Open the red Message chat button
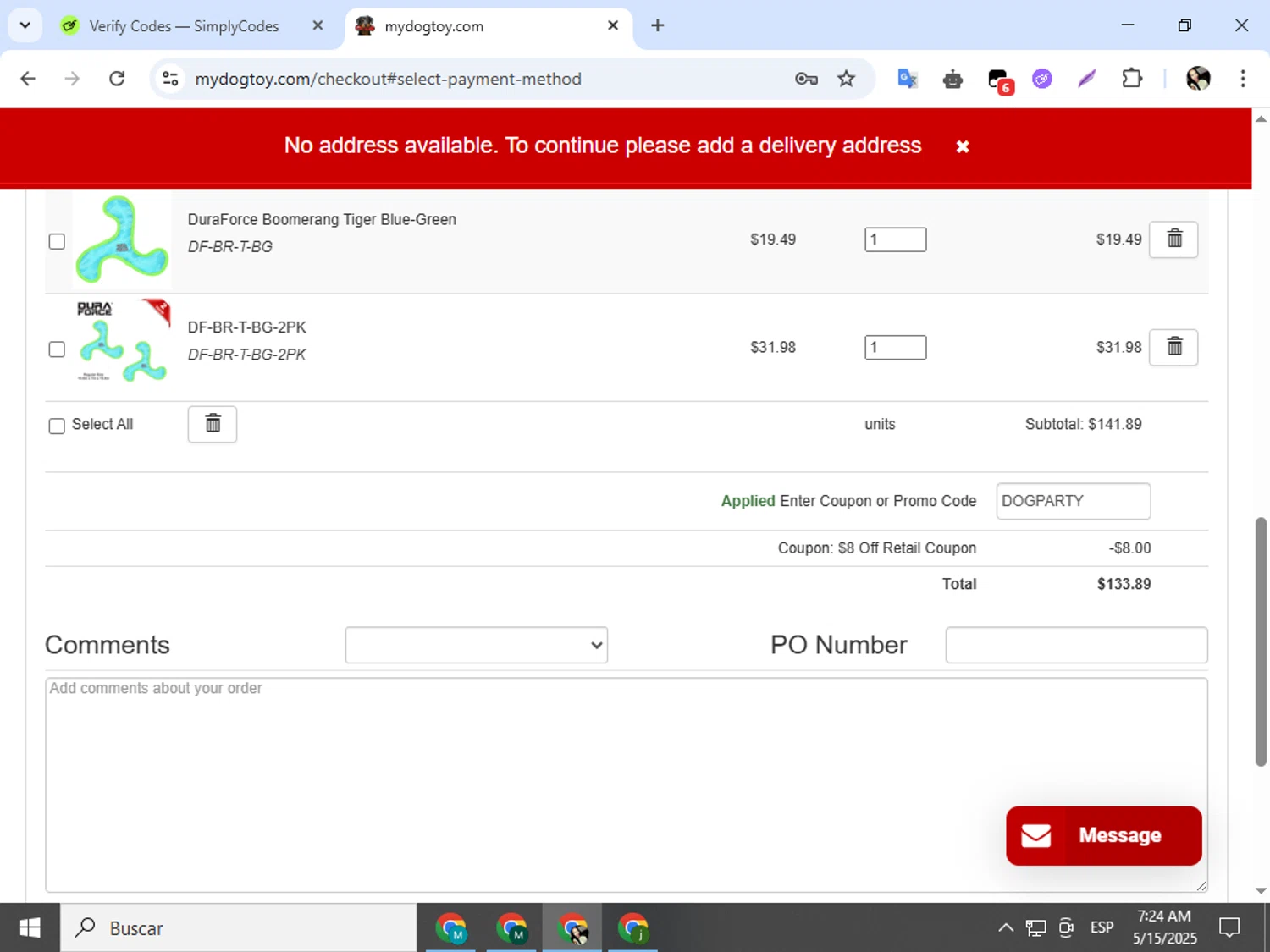 tap(1103, 835)
